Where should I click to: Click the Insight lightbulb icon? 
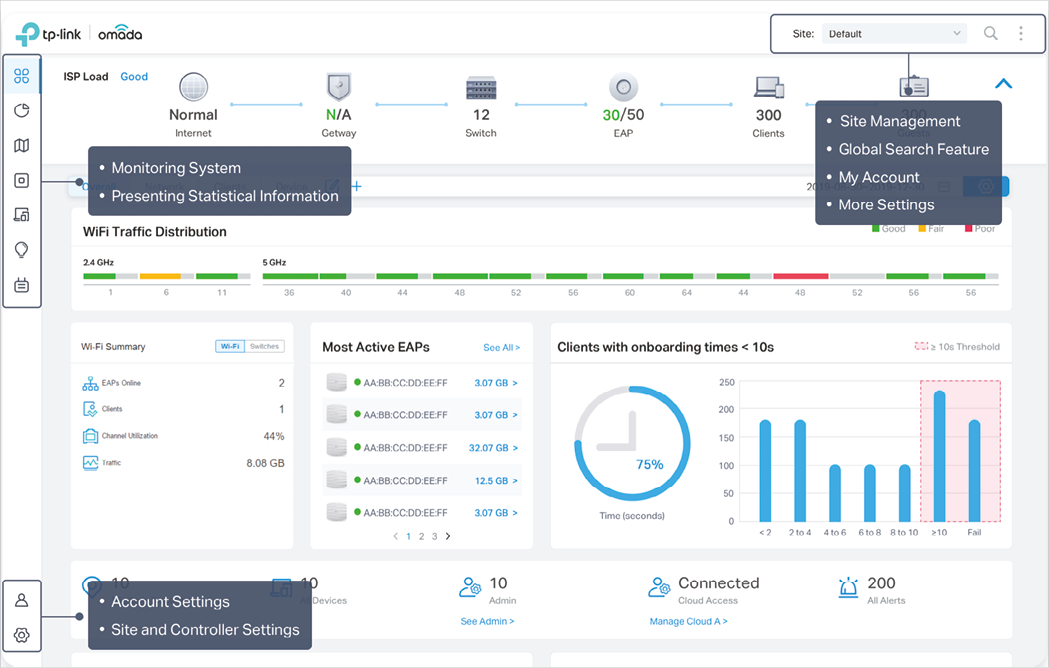tap(21, 250)
